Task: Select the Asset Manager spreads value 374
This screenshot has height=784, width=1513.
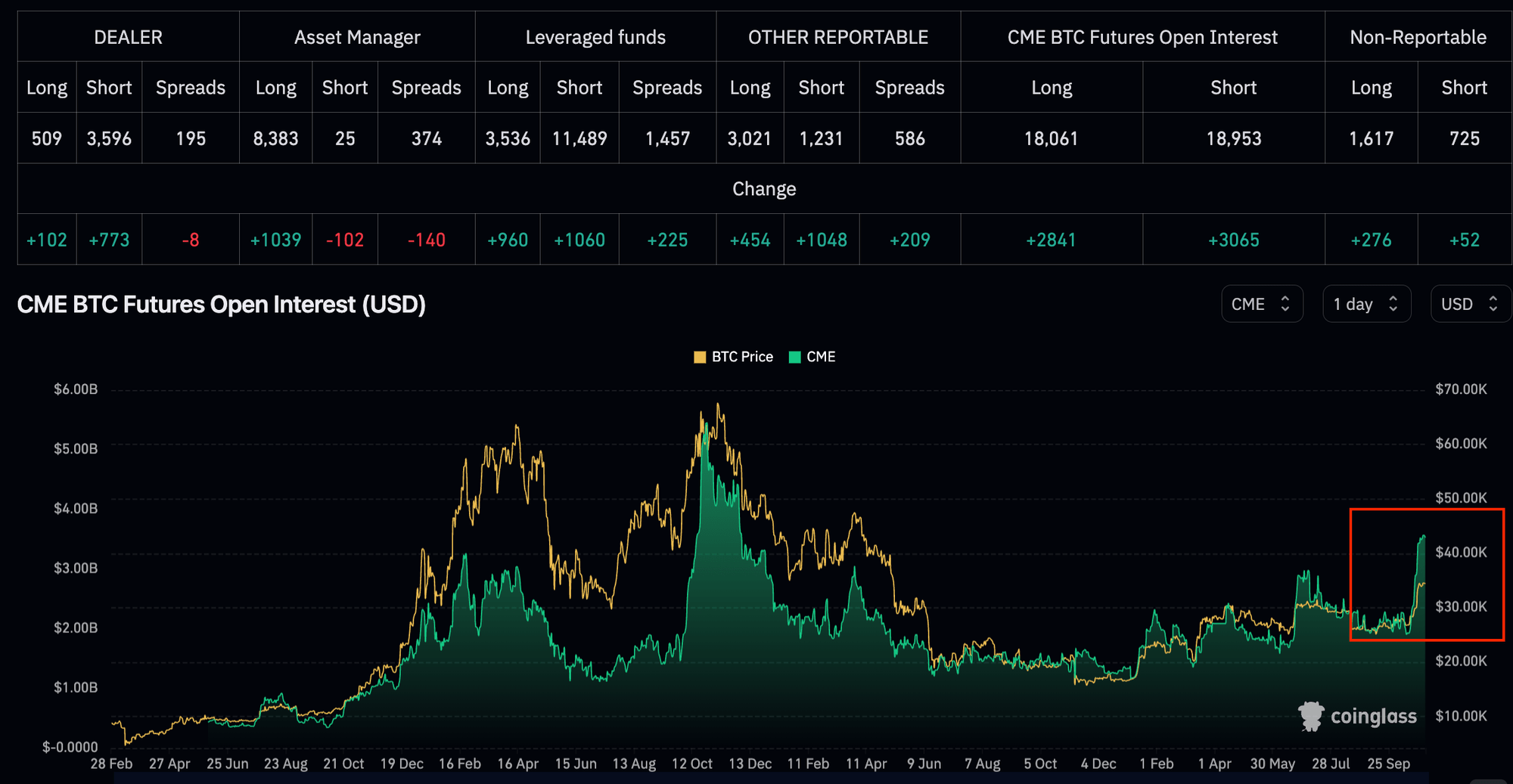Action: (427, 138)
